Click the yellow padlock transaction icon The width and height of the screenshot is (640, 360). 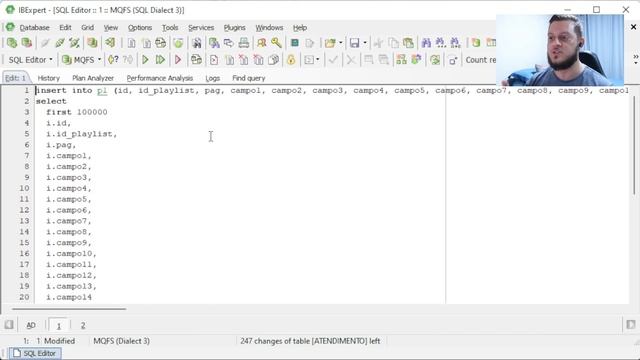pos(291,60)
